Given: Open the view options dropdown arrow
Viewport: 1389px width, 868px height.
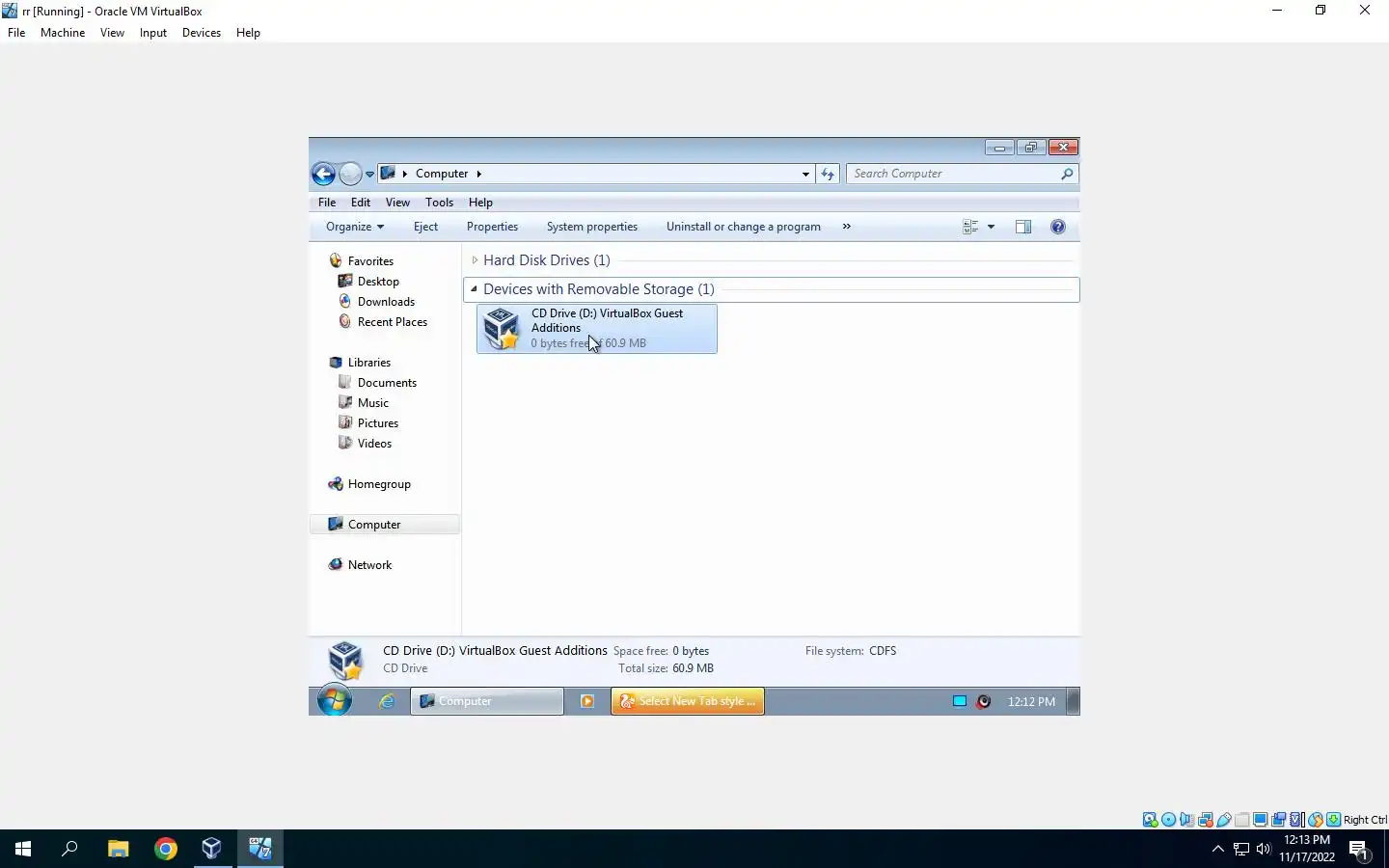Looking at the screenshot, I should 991,228.
